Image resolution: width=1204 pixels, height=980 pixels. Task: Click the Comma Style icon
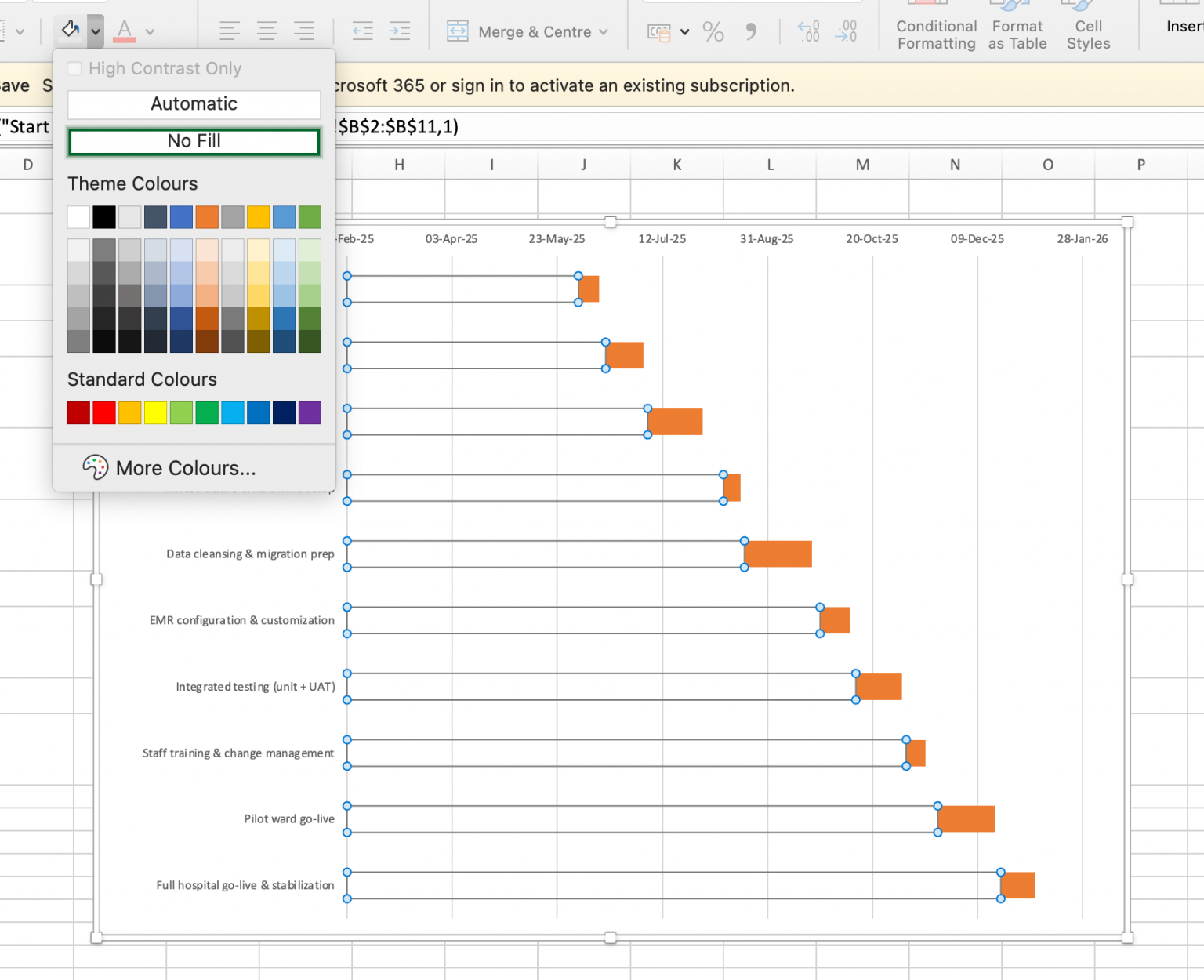pos(750,31)
